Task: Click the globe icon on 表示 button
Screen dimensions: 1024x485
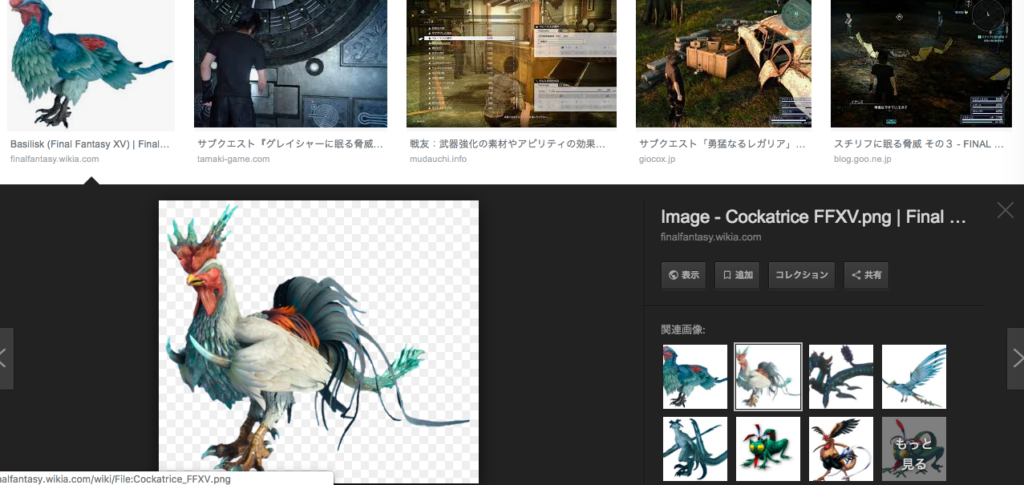Action: pyautogui.click(x=673, y=275)
